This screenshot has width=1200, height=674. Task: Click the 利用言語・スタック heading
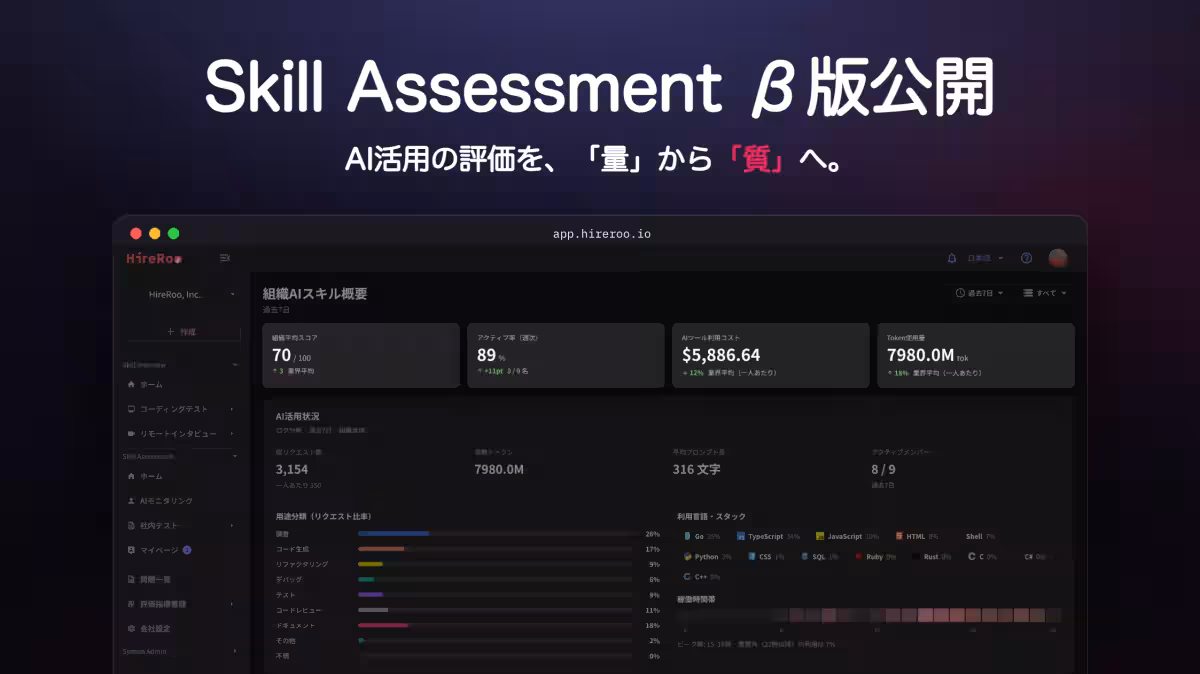(711, 516)
